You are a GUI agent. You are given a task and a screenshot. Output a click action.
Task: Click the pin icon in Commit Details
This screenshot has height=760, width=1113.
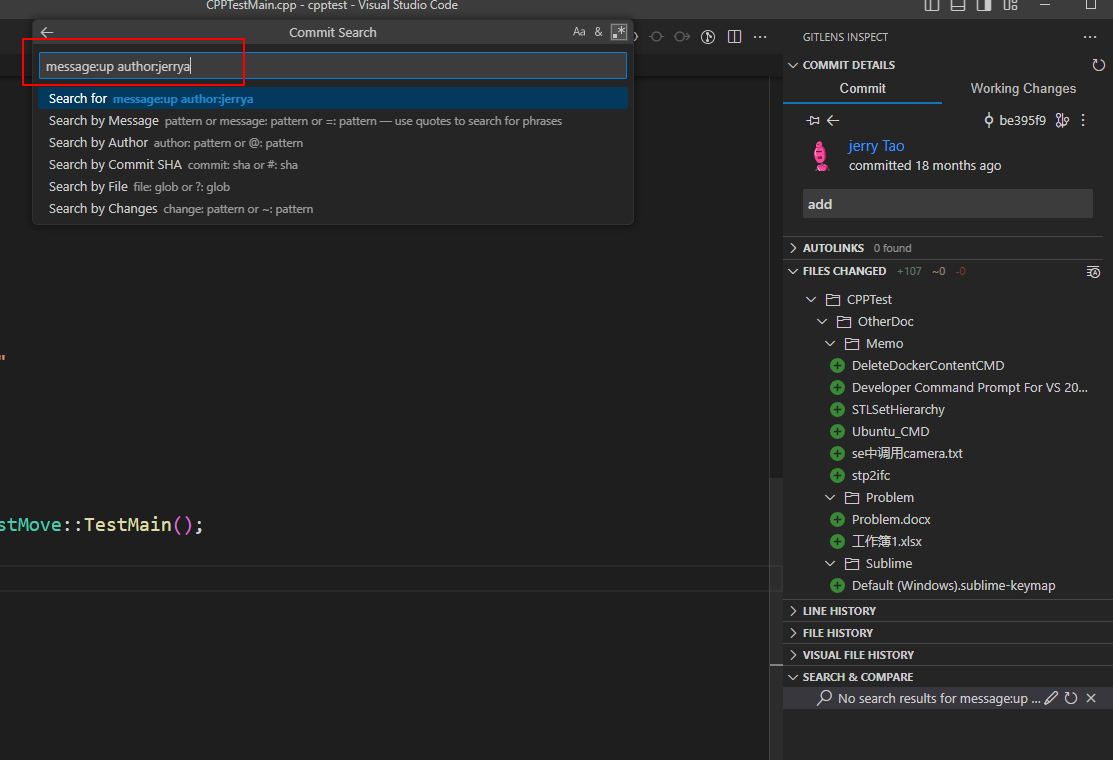tap(814, 120)
